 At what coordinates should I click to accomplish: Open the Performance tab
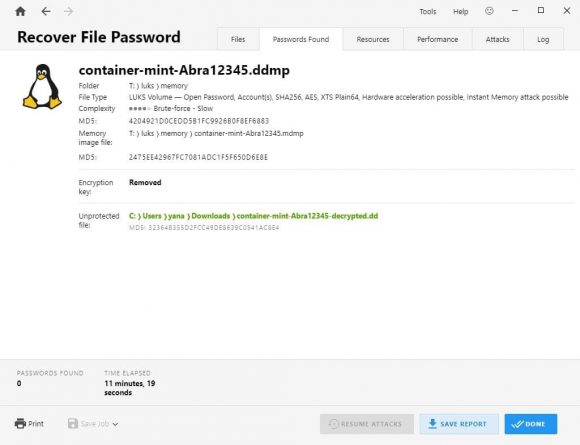click(438, 39)
